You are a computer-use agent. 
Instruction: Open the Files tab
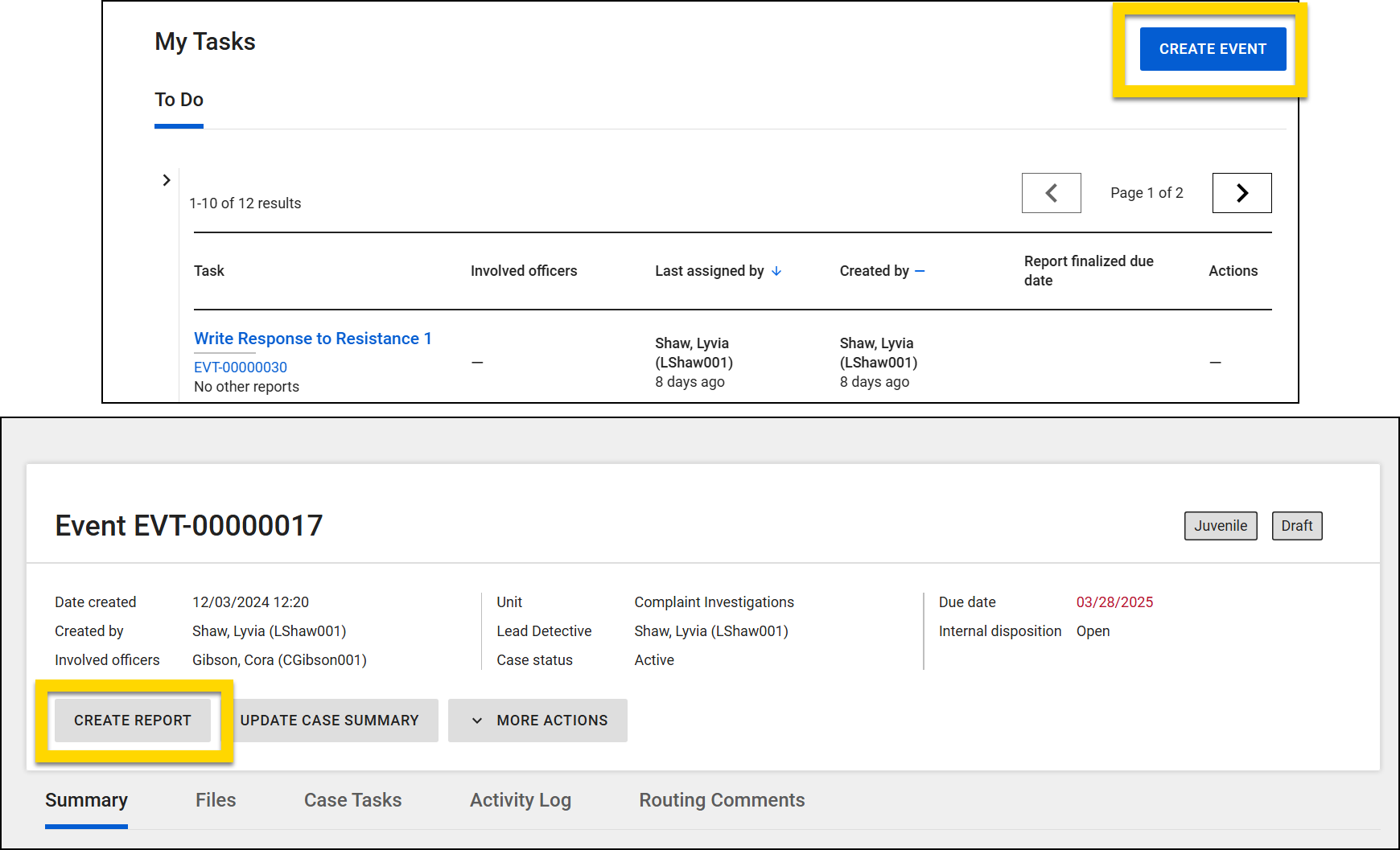coord(216,800)
